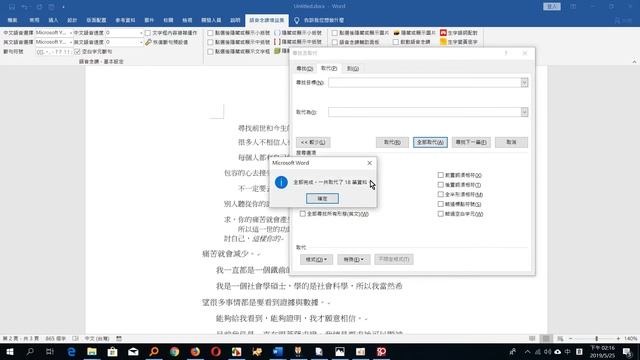Click the 取消 Cancel button in dialog
The image size is (640, 360).
(511, 142)
